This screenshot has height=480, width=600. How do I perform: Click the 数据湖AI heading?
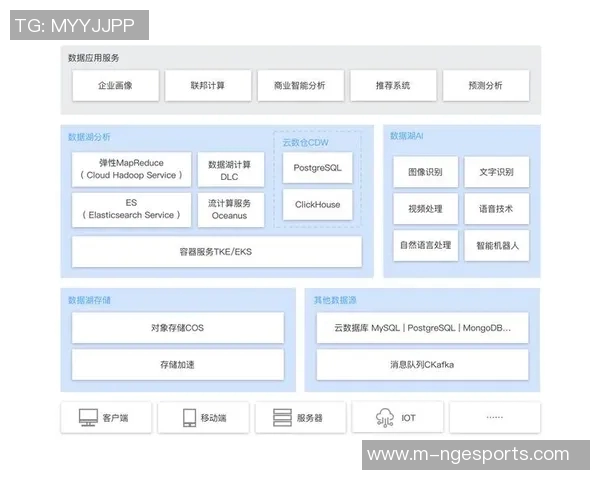(x=406, y=136)
